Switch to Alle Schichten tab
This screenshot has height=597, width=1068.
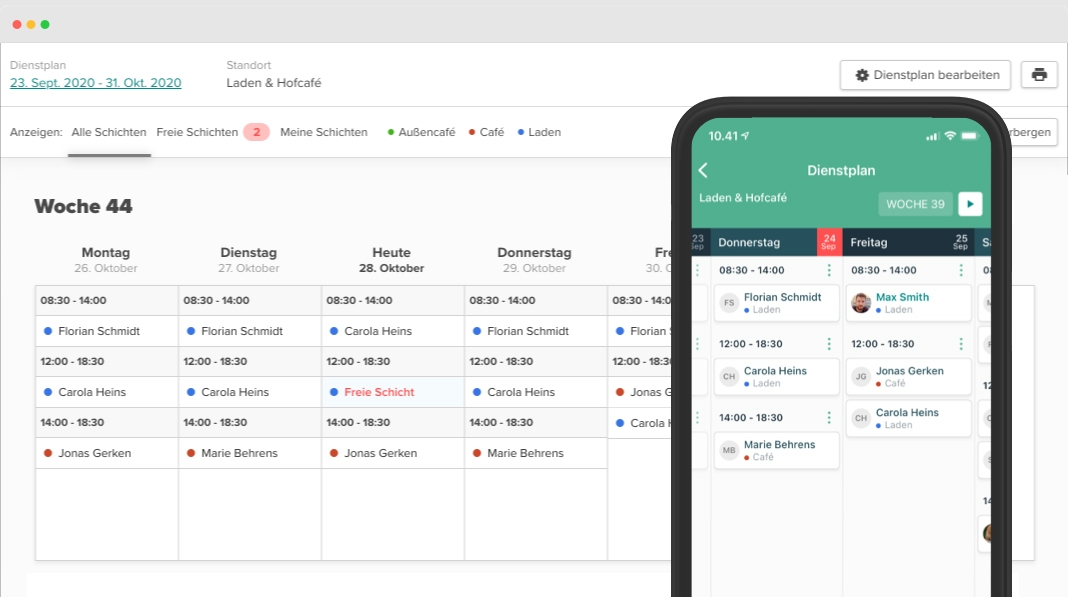tap(109, 132)
